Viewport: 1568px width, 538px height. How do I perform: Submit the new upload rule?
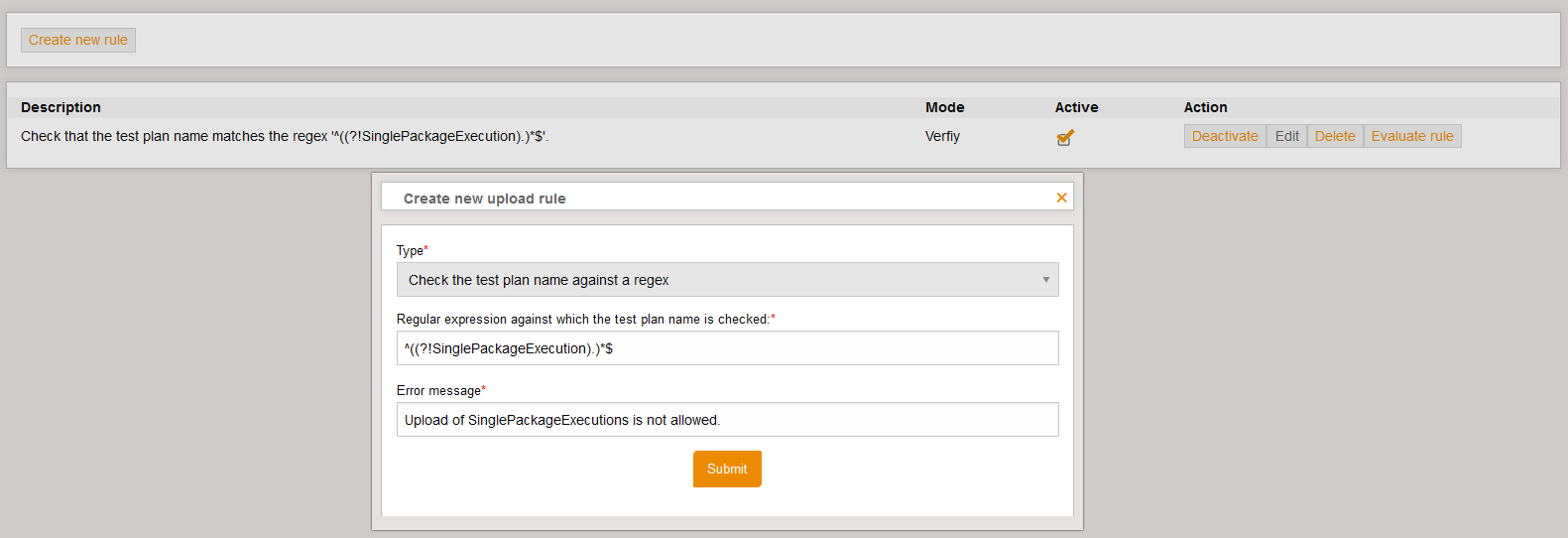click(x=727, y=469)
